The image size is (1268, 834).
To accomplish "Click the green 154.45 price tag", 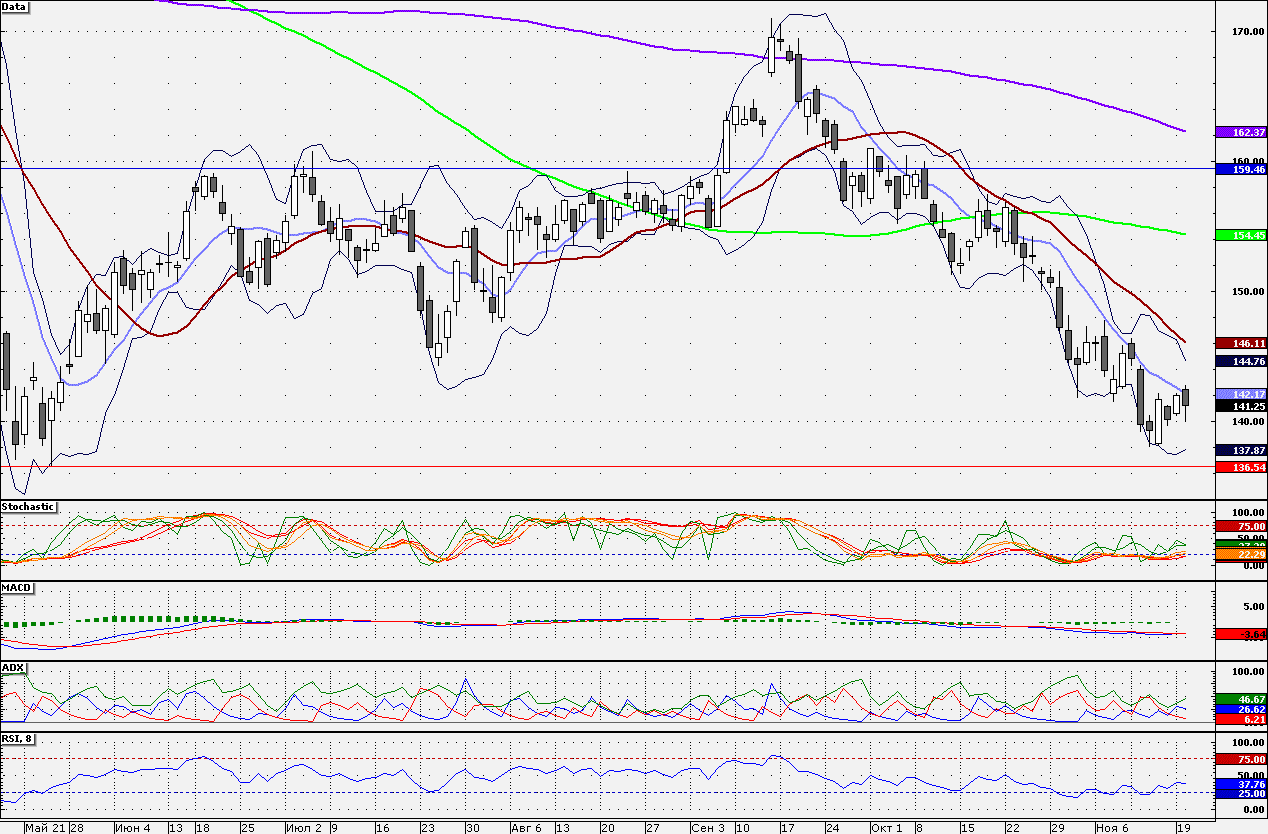I will [x=1240, y=234].
